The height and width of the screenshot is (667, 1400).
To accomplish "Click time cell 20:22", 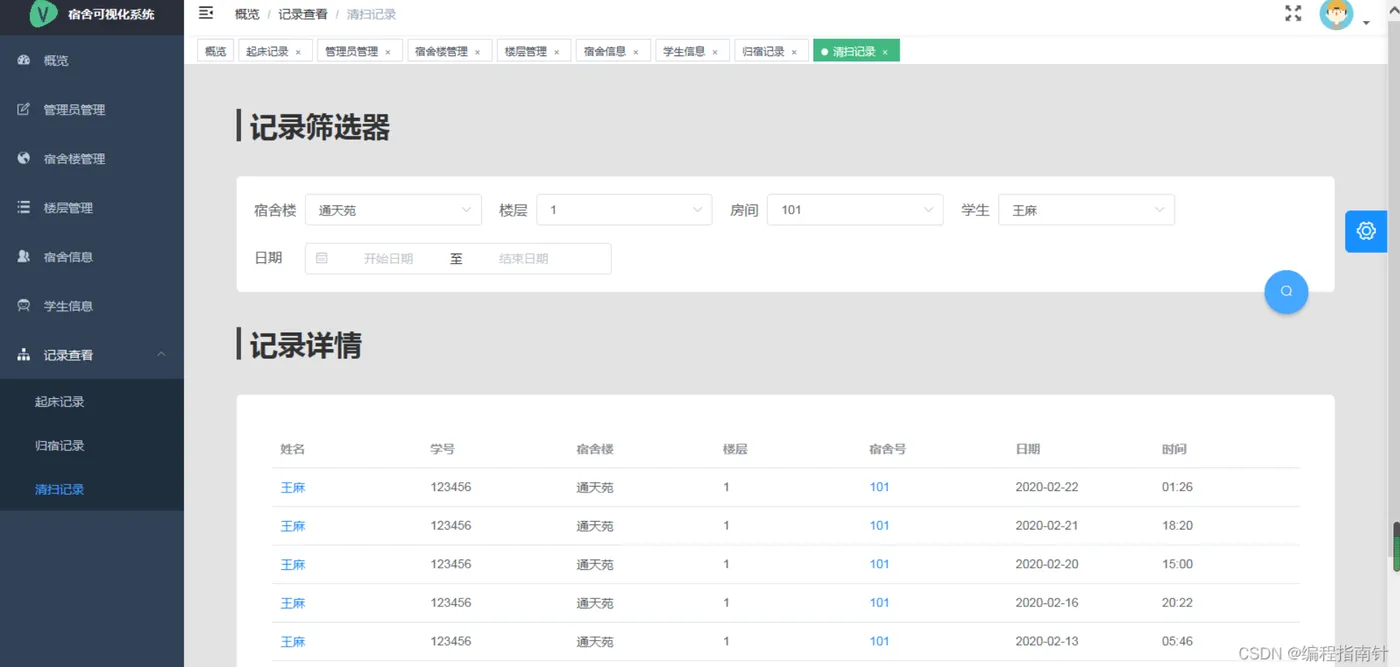I will tap(1177, 603).
